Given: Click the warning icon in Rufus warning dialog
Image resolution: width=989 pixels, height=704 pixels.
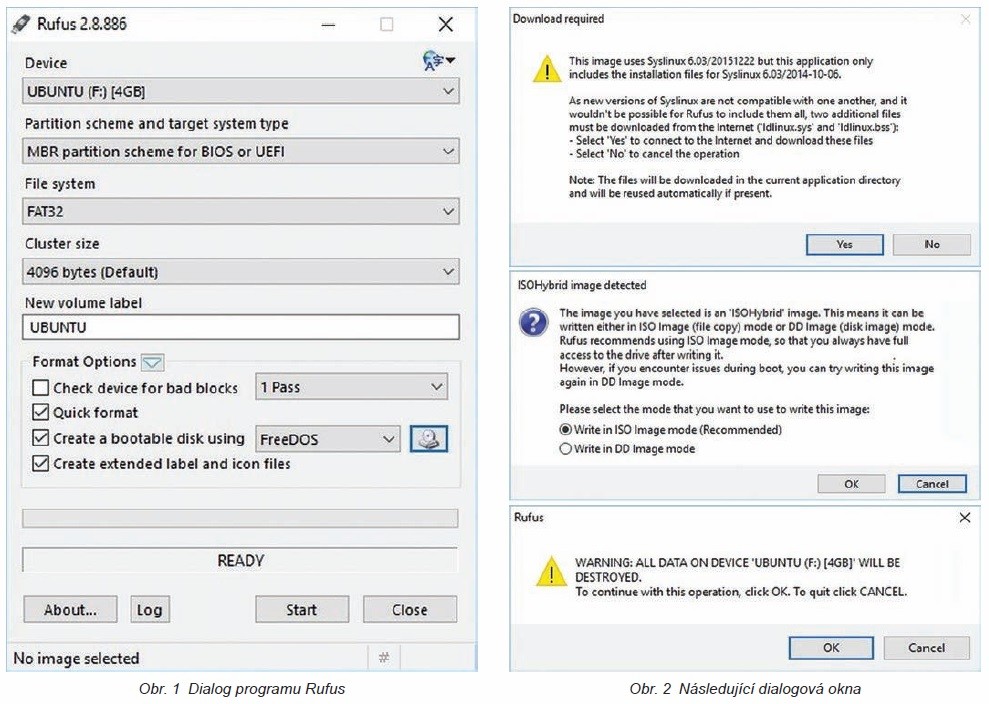Looking at the screenshot, I should [x=551, y=571].
